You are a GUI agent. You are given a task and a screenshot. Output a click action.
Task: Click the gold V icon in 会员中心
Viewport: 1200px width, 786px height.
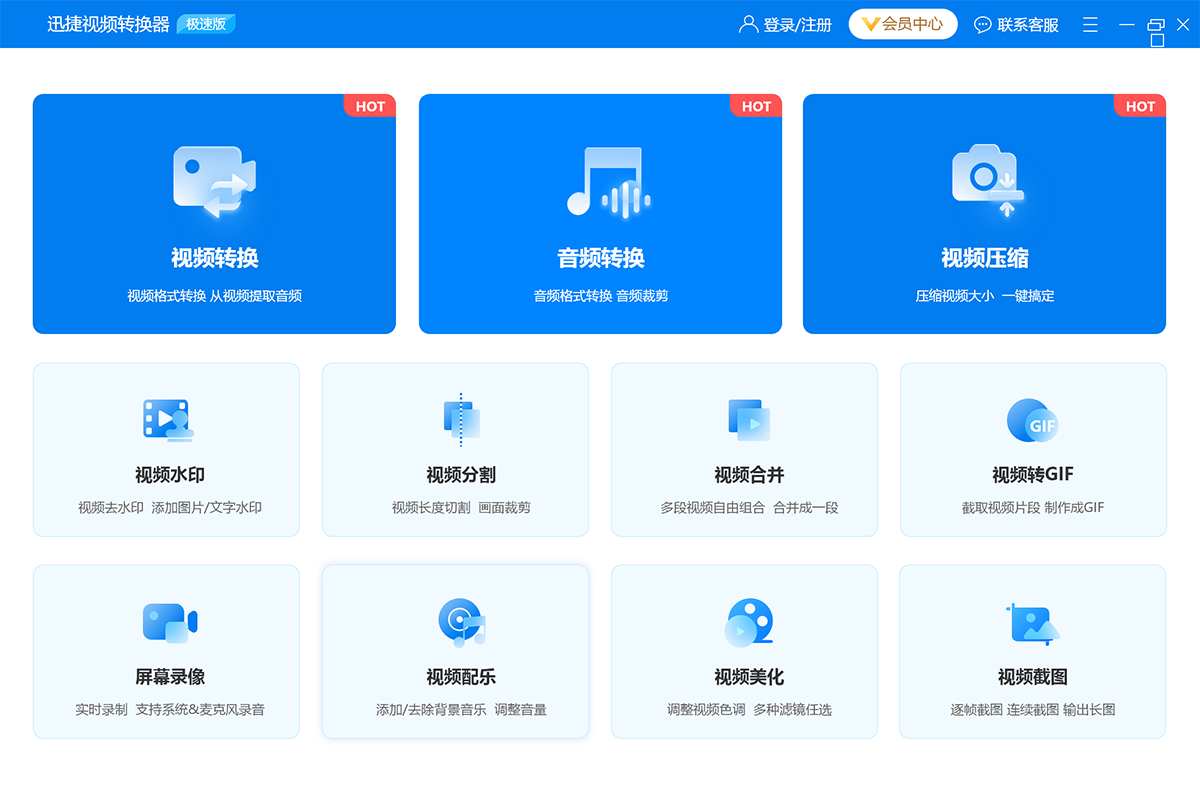pyautogui.click(x=870, y=24)
